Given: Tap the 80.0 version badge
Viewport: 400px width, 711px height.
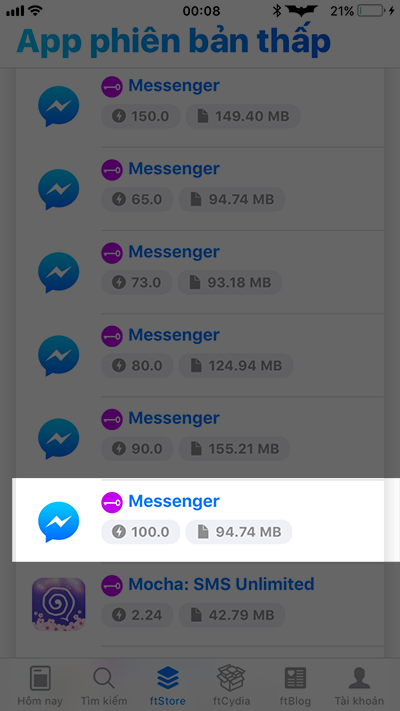Looking at the screenshot, I should pos(137,365).
